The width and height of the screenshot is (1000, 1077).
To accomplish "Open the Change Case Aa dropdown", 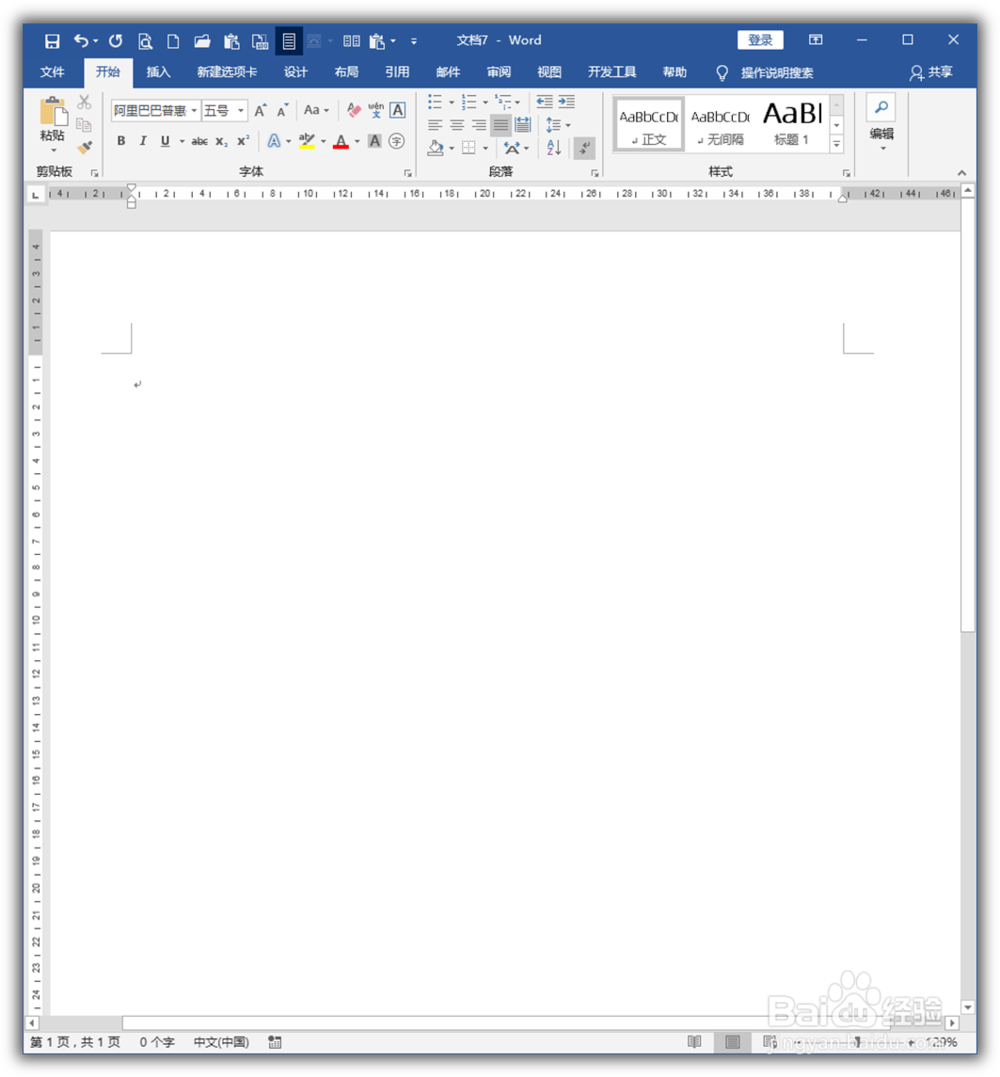I will click(316, 110).
